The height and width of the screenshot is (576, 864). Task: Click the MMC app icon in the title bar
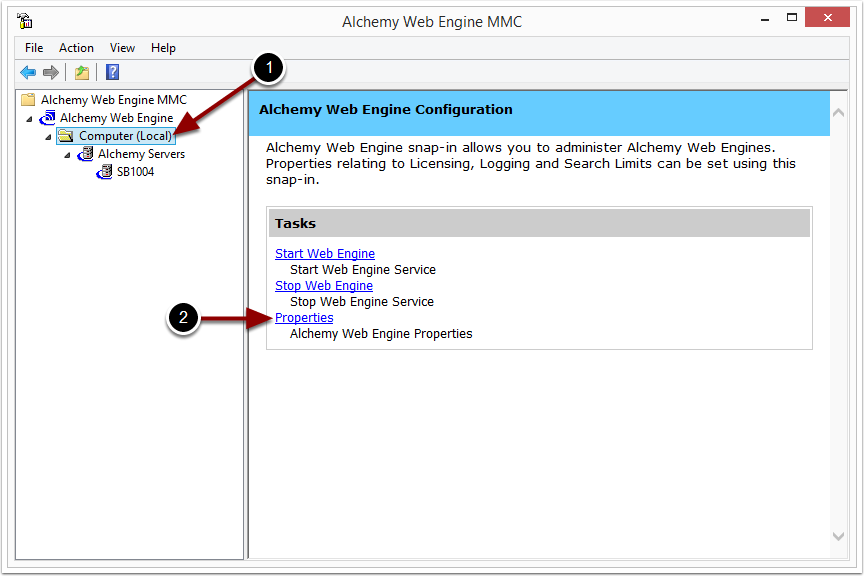pyautogui.click(x=25, y=21)
